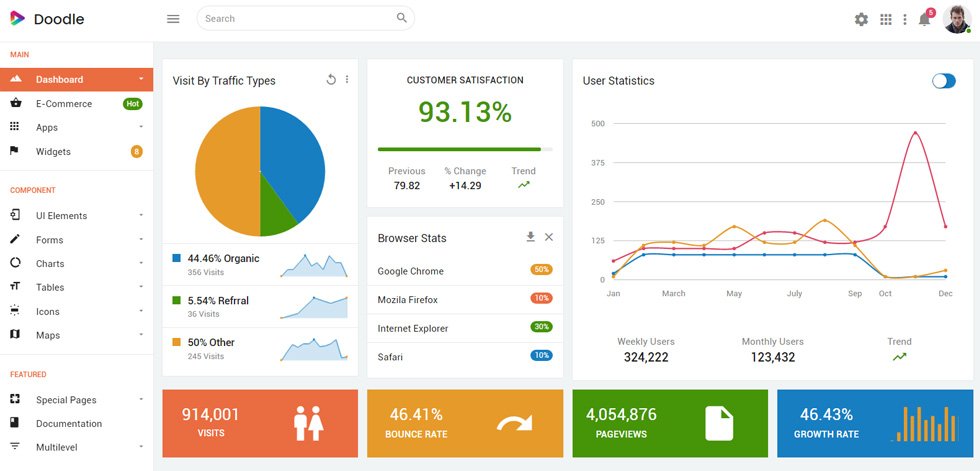Click the Documentation book icon

click(15, 423)
